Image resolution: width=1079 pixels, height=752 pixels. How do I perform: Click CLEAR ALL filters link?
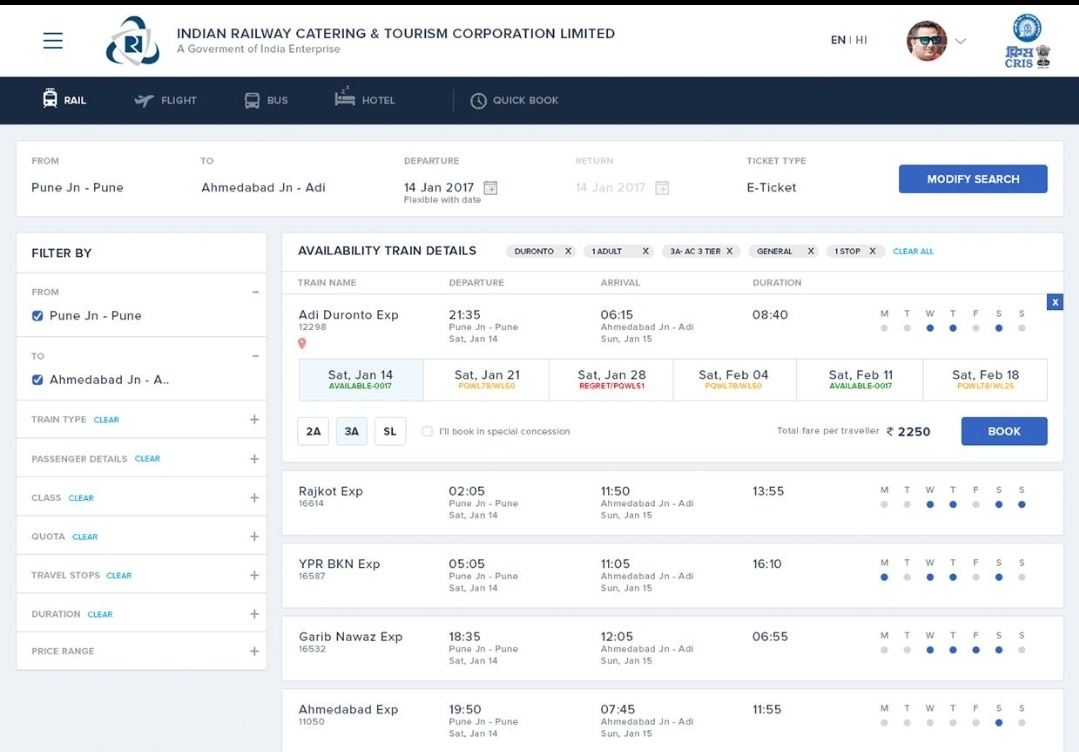tap(913, 251)
